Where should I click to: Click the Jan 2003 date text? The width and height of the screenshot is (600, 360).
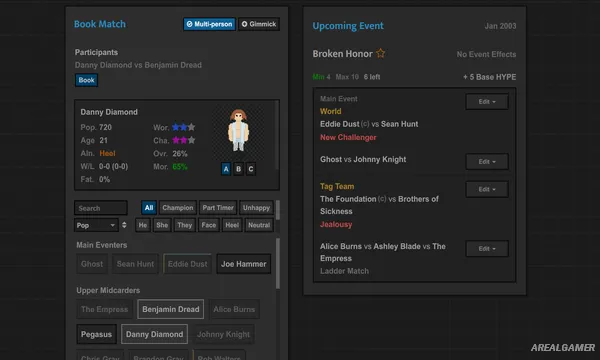(500, 26)
